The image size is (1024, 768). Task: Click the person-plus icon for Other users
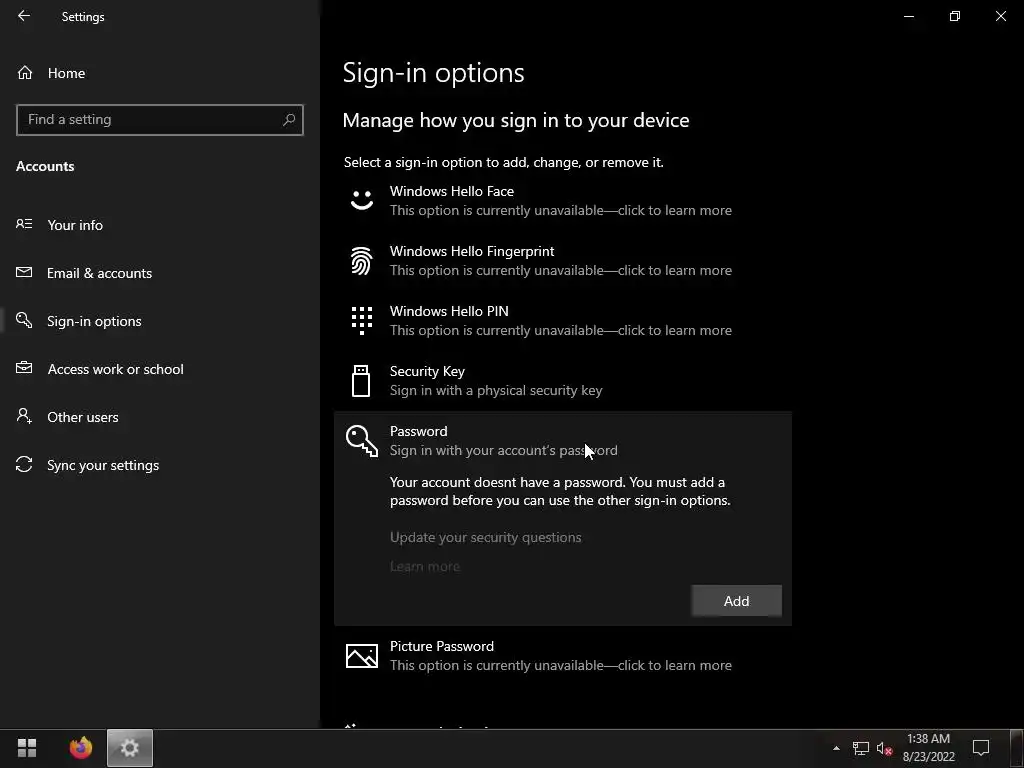tap(24, 416)
